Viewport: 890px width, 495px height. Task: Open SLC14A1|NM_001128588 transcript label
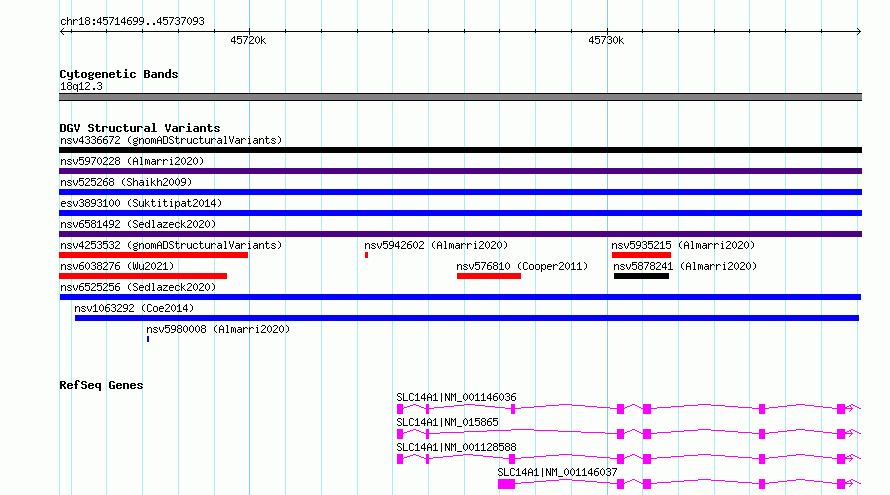tap(456, 447)
